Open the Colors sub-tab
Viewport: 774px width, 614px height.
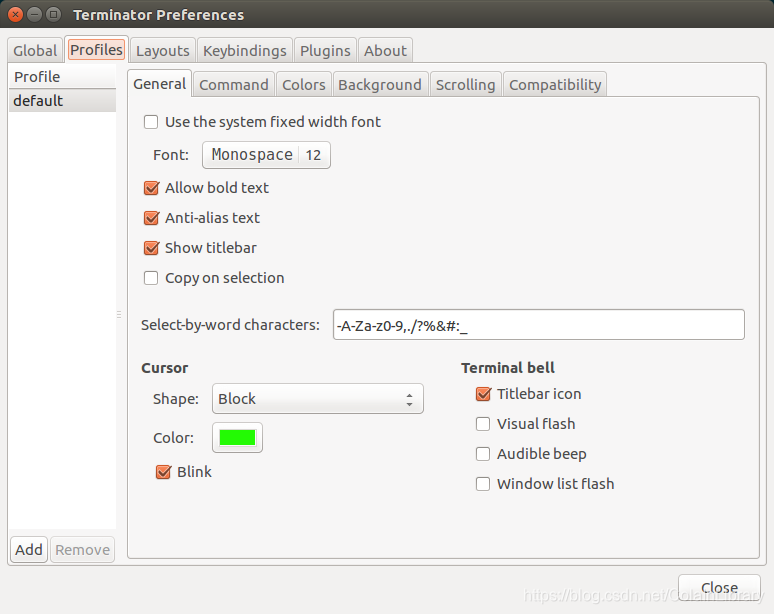click(304, 84)
